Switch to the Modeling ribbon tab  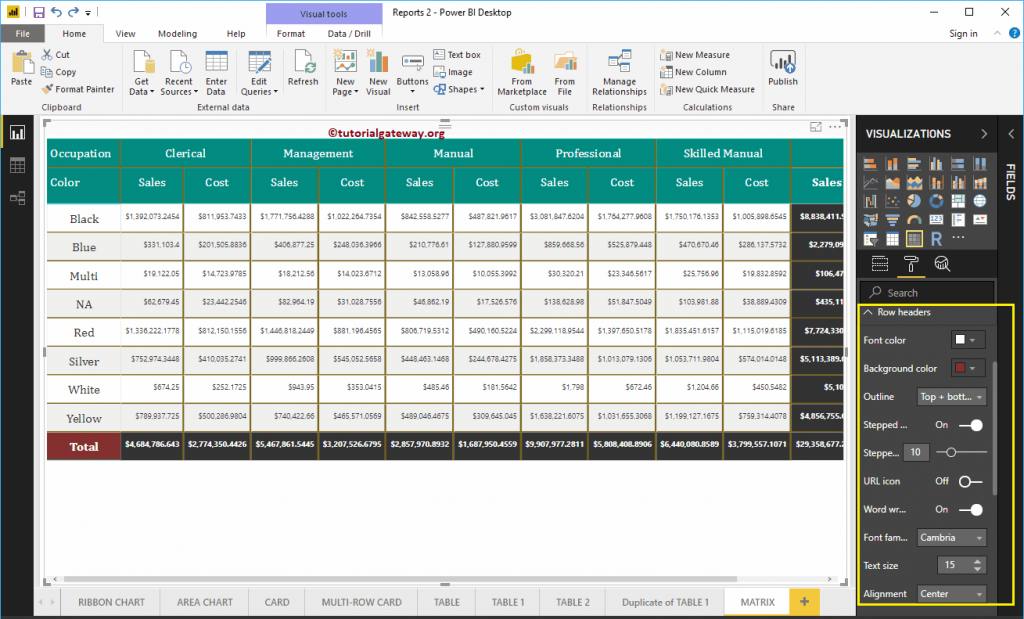pyautogui.click(x=177, y=33)
